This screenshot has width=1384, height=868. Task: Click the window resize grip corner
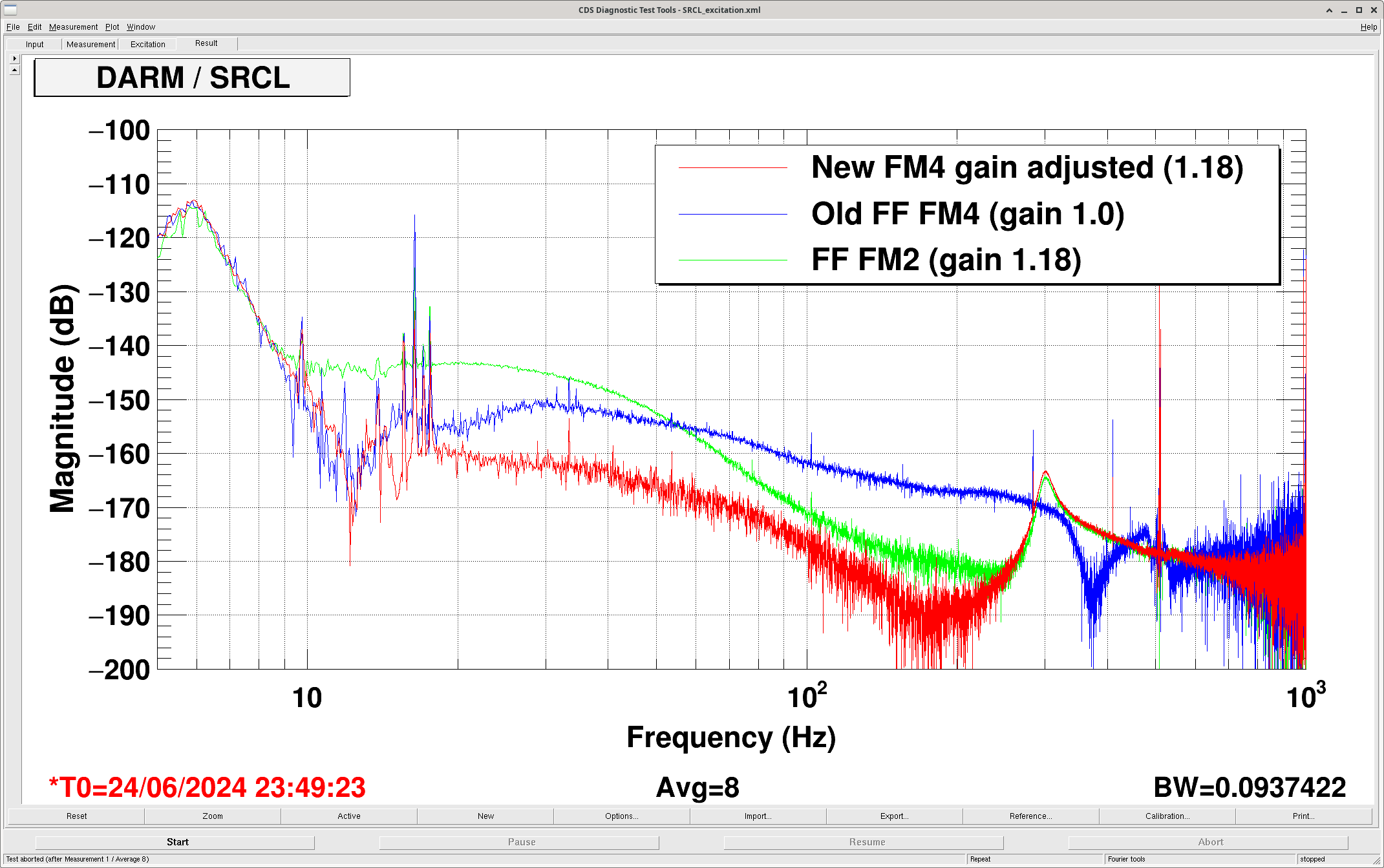pos(1376,860)
